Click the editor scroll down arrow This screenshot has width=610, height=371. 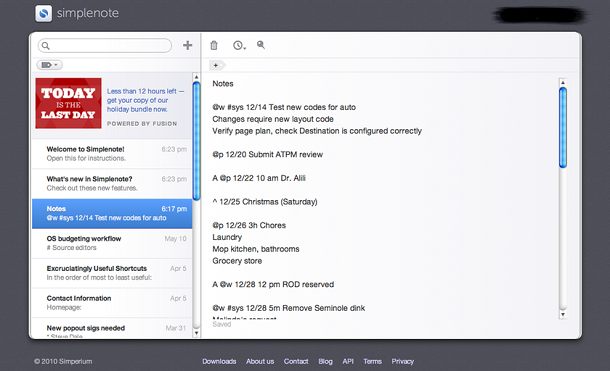[x=563, y=315]
